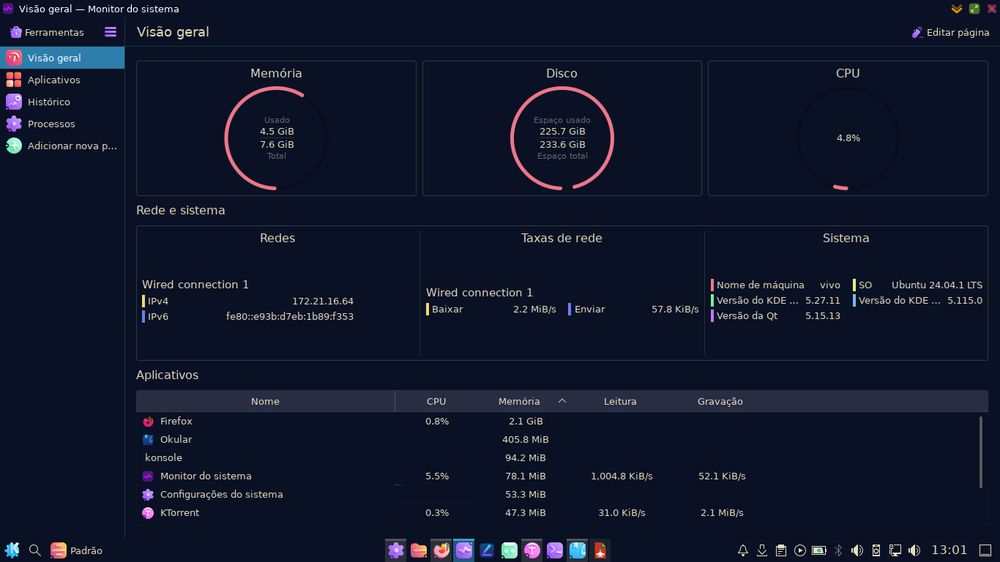
Task: Open the Histórico page
Action: pos(62,101)
